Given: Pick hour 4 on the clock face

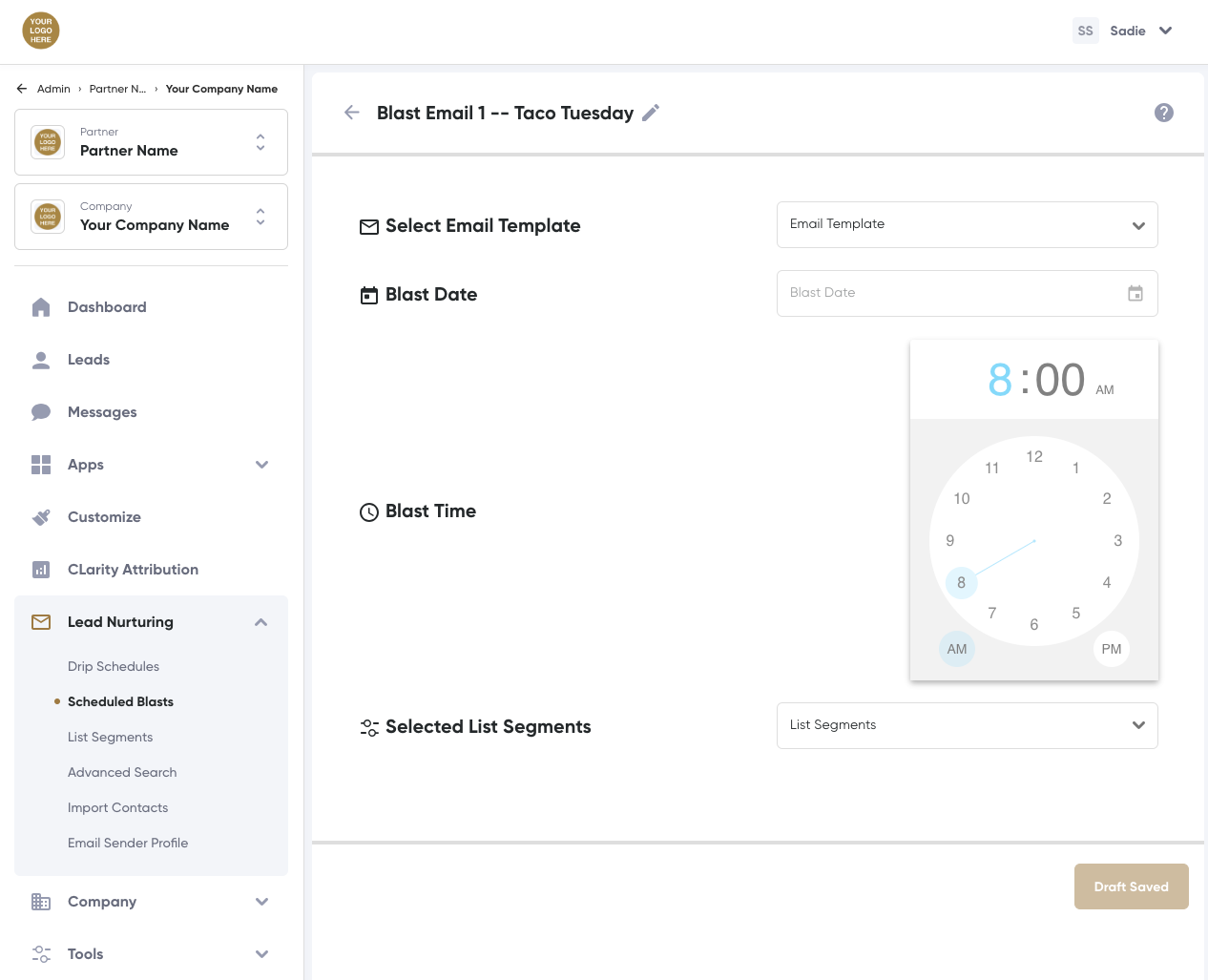Looking at the screenshot, I should [1107, 583].
